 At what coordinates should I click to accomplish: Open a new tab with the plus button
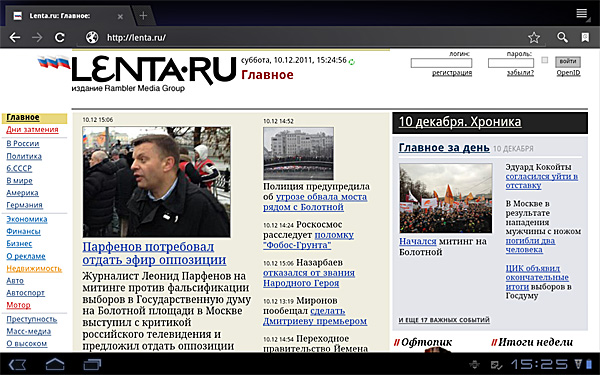tap(143, 15)
